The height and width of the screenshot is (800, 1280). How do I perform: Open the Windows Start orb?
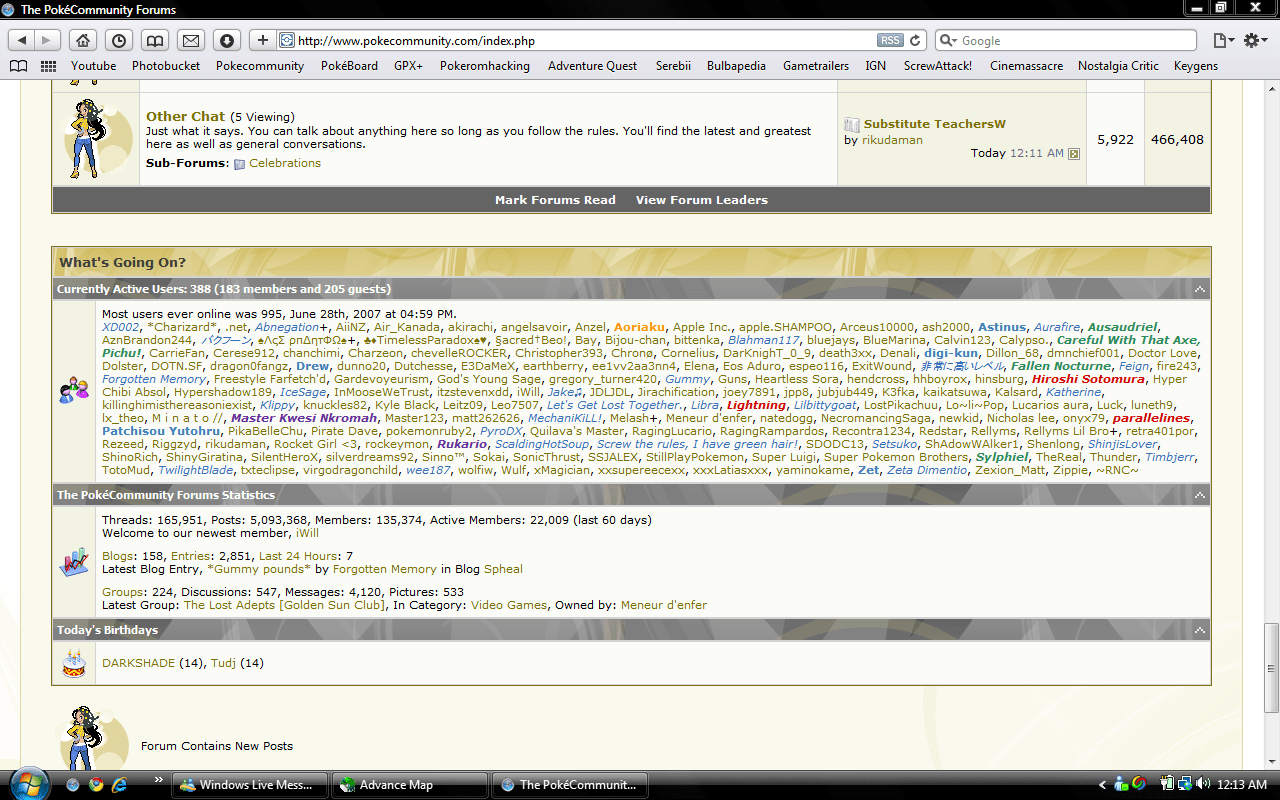click(29, 782)
